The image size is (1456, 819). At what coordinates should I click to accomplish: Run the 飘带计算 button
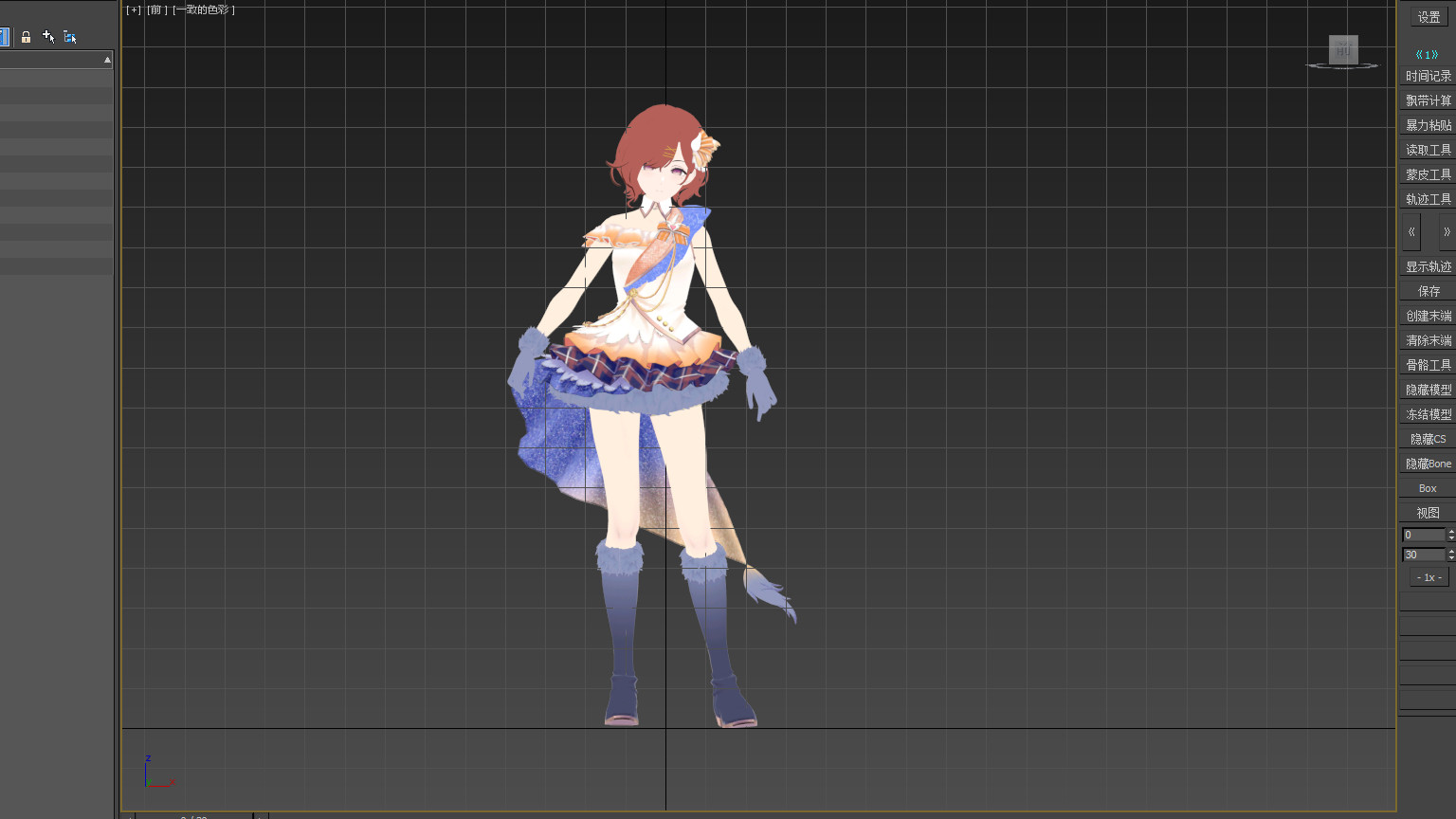pyautogui.click(x=1428, y=100)
